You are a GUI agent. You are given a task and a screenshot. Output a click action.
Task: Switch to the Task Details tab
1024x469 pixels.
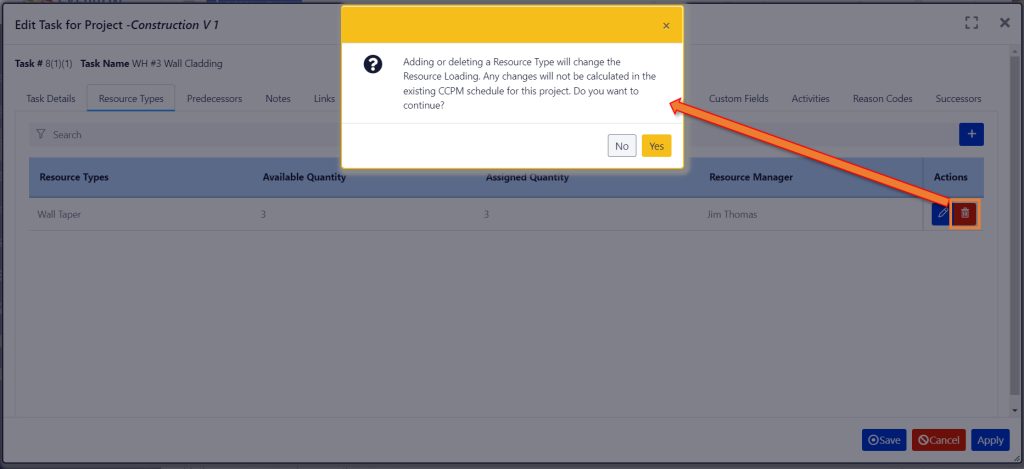tap(51, 99)
